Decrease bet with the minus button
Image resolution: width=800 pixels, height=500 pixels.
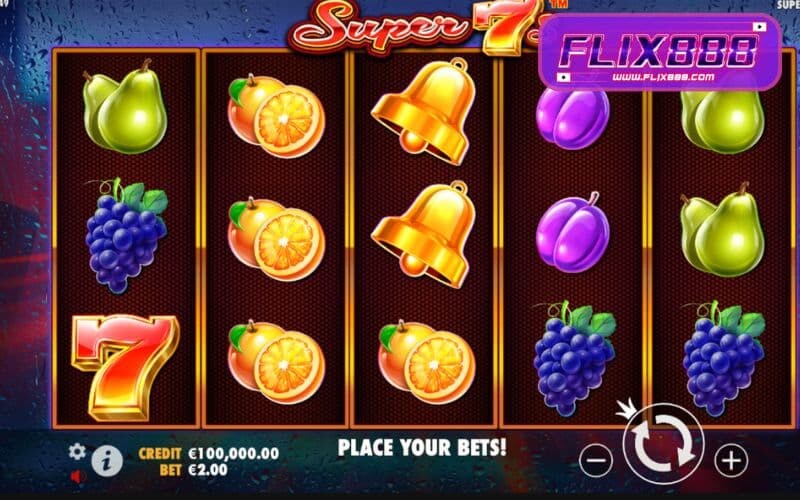point(596,460)
